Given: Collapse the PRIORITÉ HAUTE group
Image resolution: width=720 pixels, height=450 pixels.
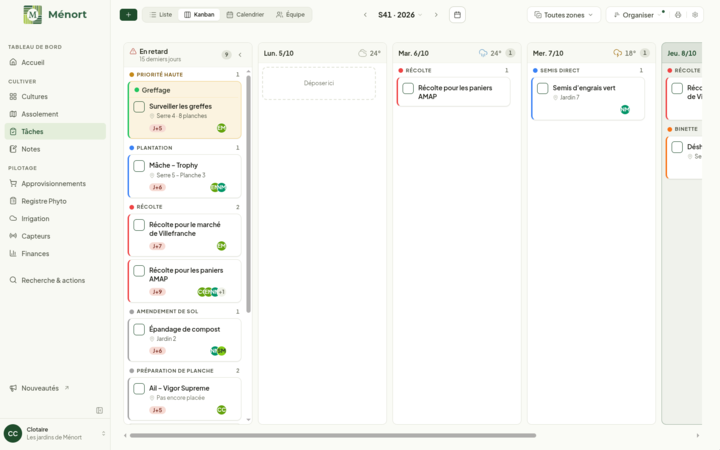Looking at the screenshot, I should pos(184,74).
